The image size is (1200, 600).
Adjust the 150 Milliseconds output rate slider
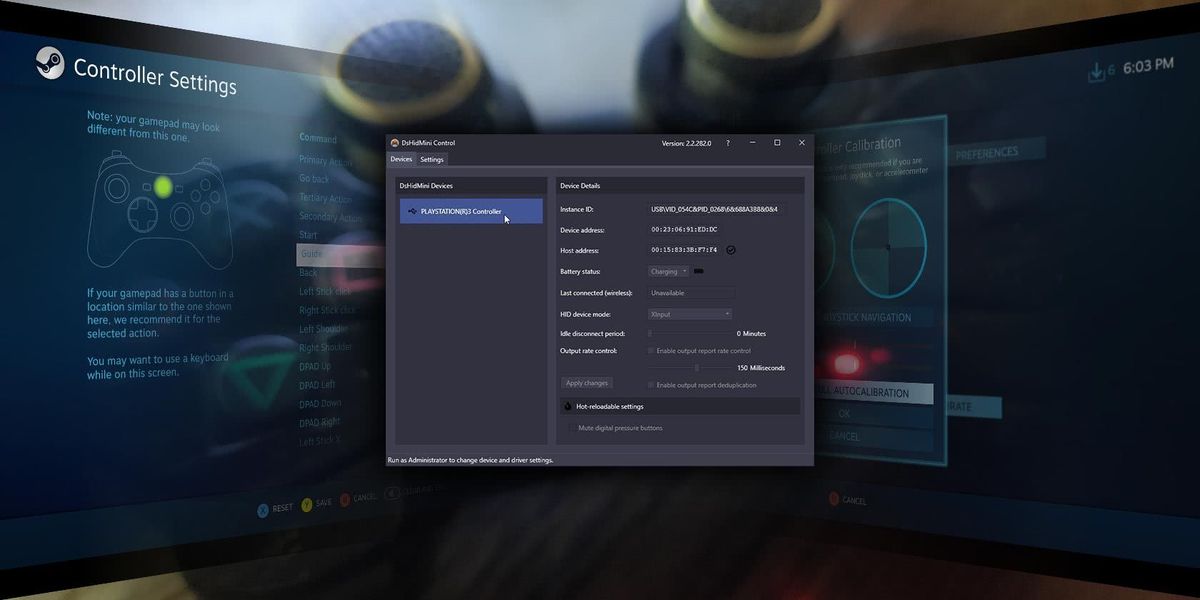pyautogui.click(x=690, y=368)
